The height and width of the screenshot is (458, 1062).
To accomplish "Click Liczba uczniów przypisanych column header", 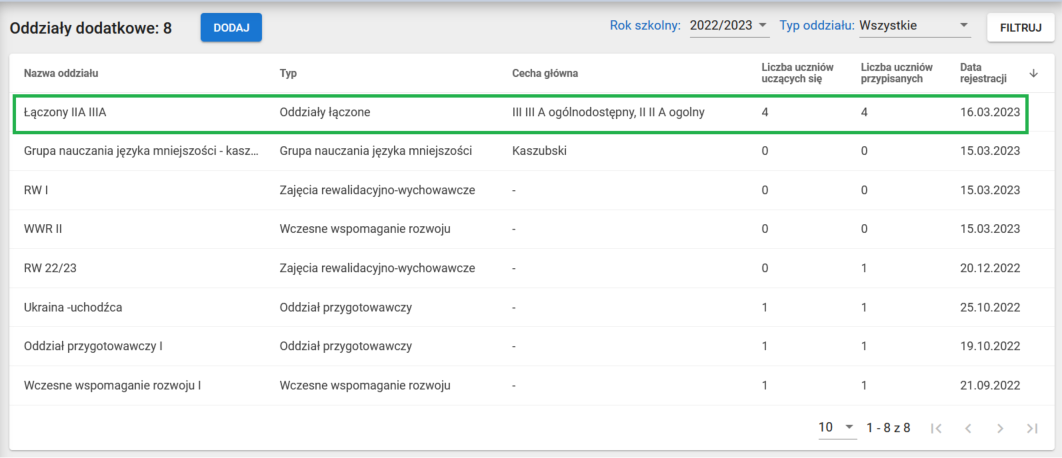I will [896, 73].
